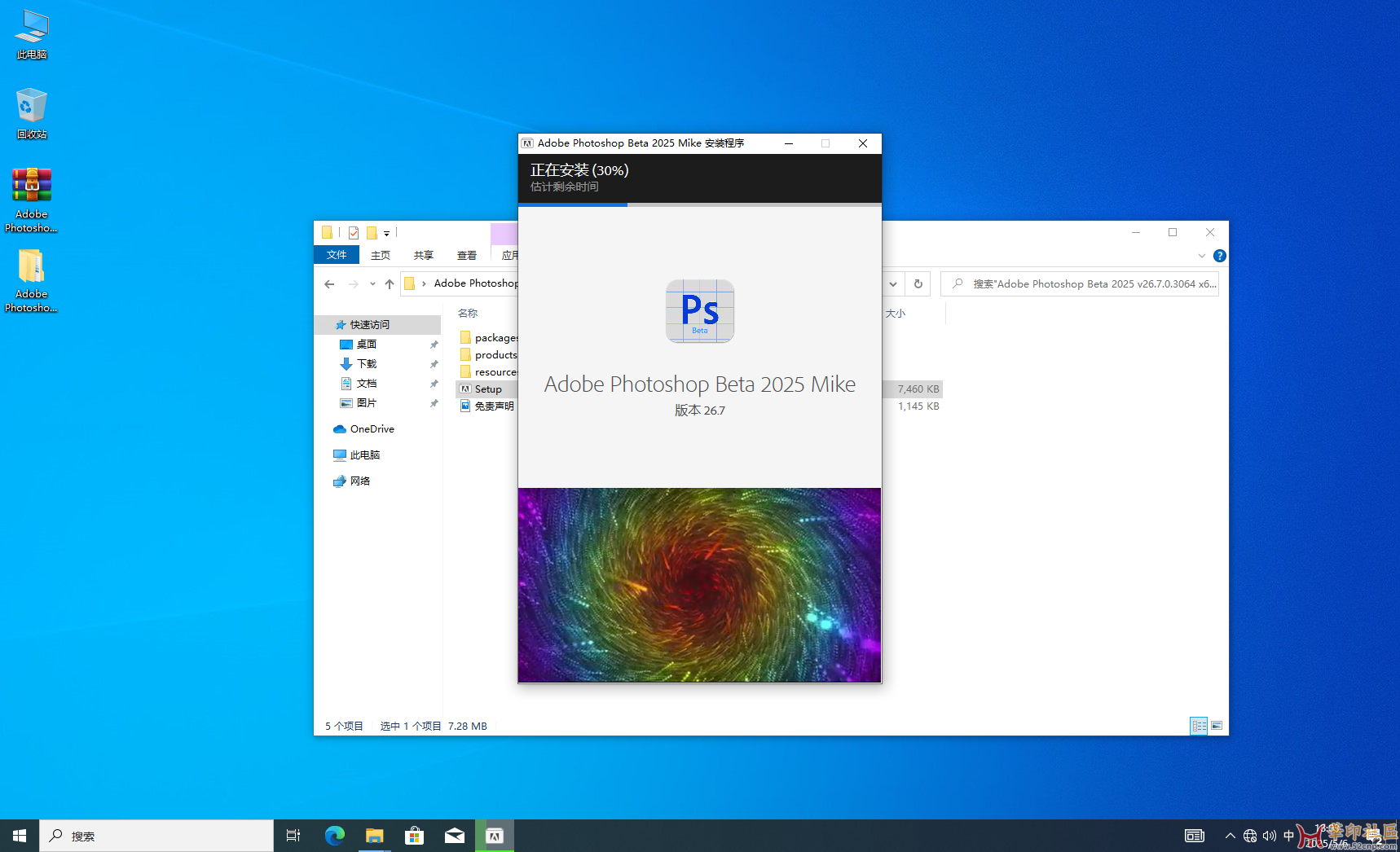Open the 主页 ribbon tab

click(x=381, y=255)
